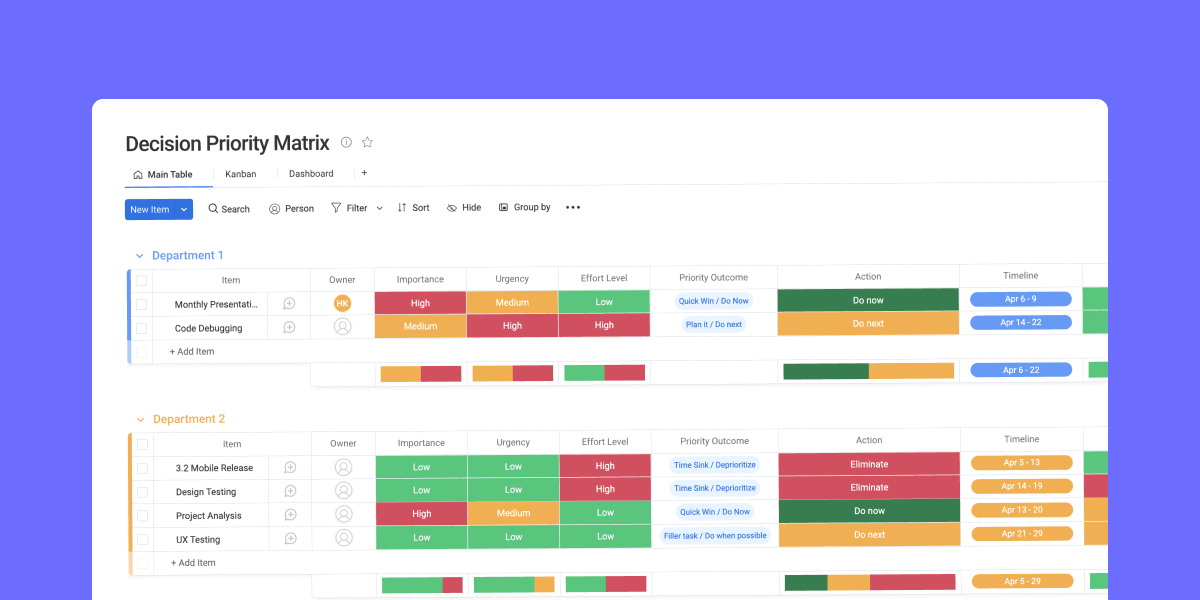Switch to the Main Table view
The width and height of the screenshot is (1200, 600).
click(163, 174)
